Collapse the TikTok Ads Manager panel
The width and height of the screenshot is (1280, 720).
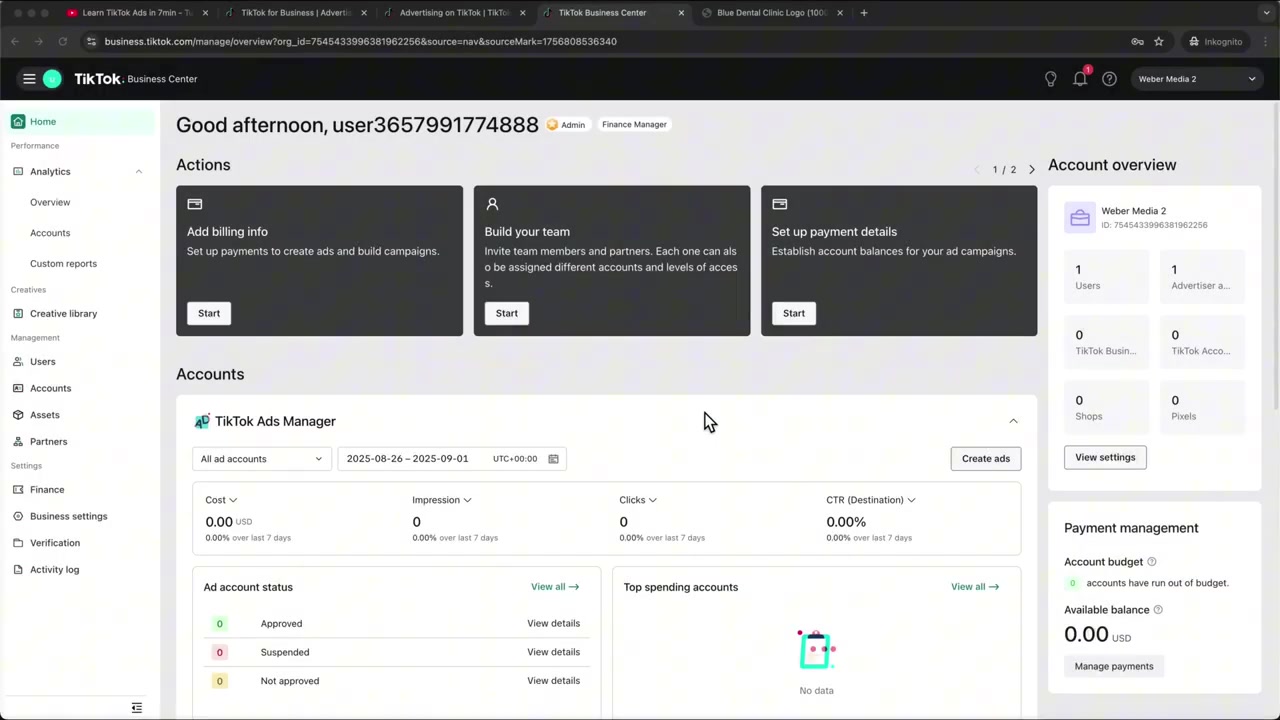(x=1013, y=422)
